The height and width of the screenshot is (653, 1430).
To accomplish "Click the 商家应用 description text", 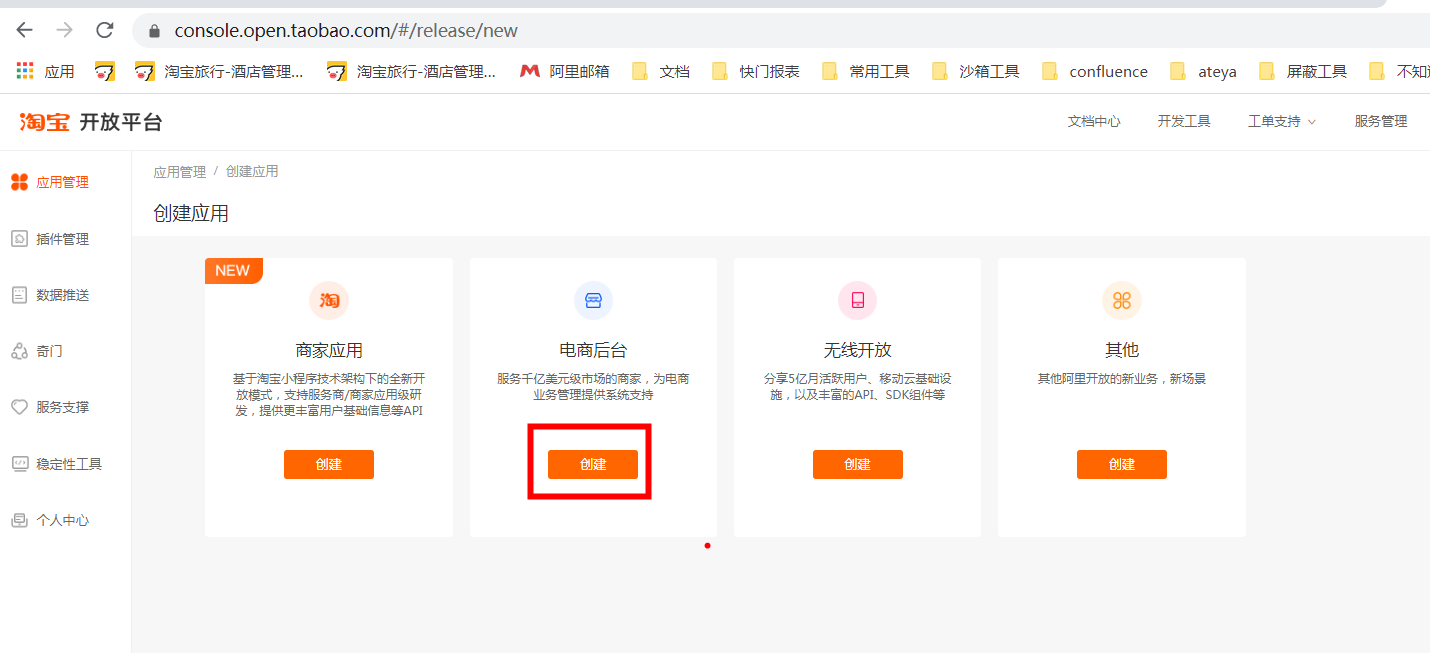I will click(x=329, y=395).
